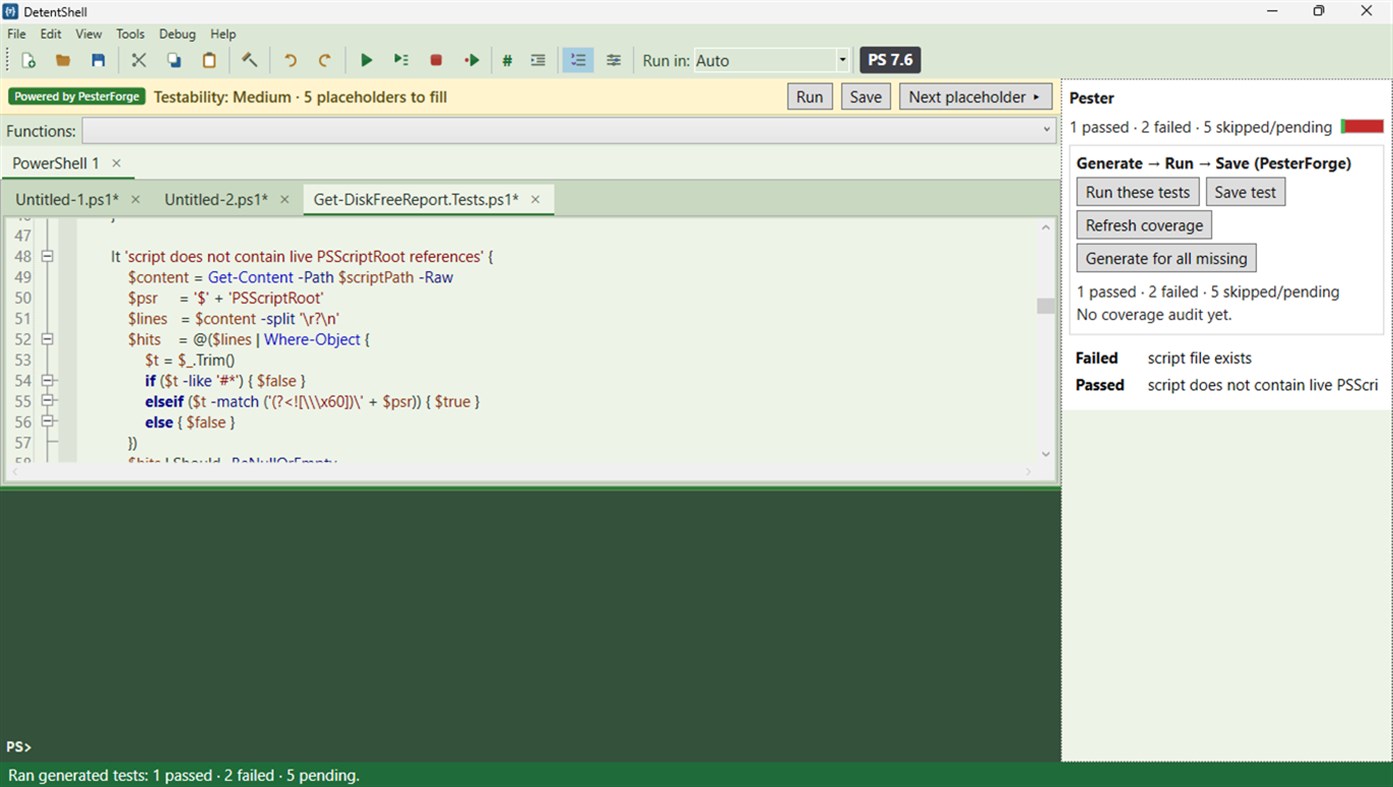Close the PowerShell 1 console tab

tap(116, 163)
